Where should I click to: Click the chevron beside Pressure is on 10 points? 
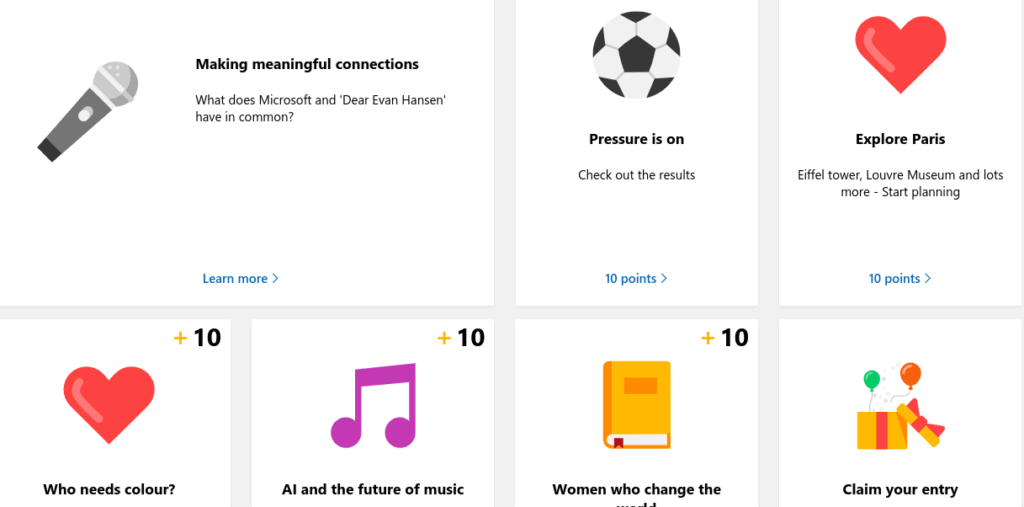coord(664,278)
